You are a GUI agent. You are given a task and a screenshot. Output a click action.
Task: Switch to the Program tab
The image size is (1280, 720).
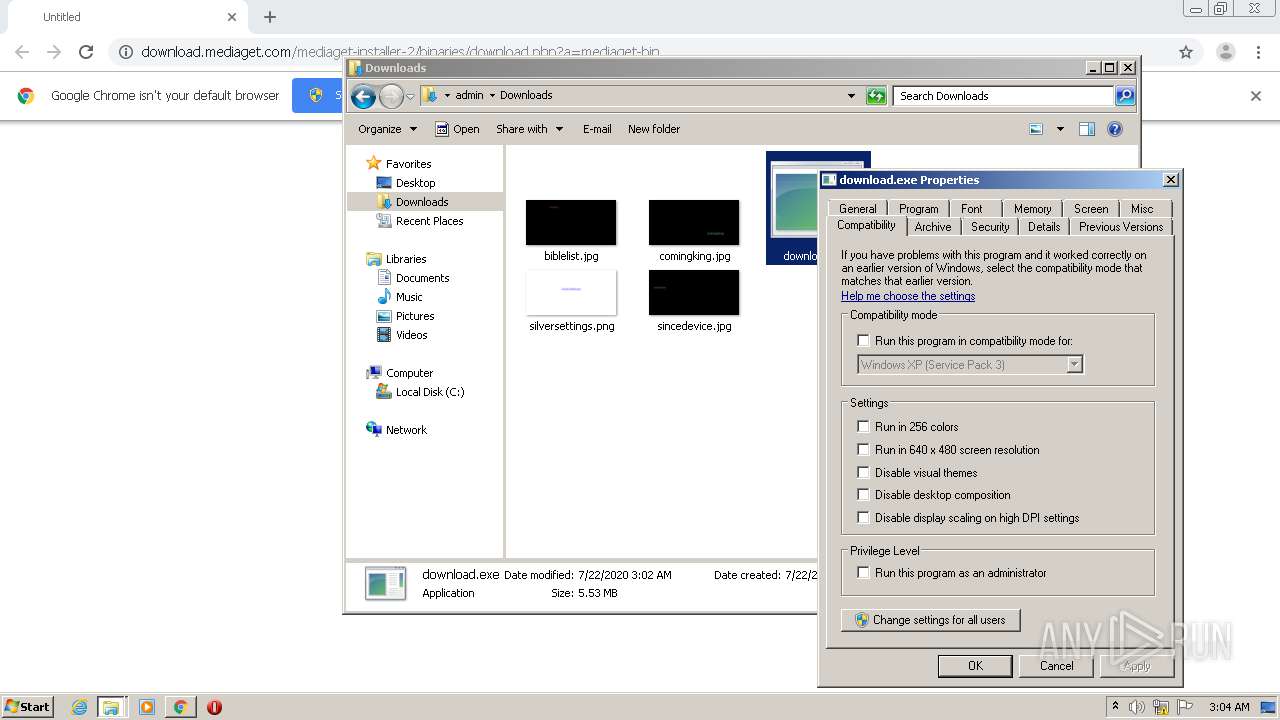(918, 209)
